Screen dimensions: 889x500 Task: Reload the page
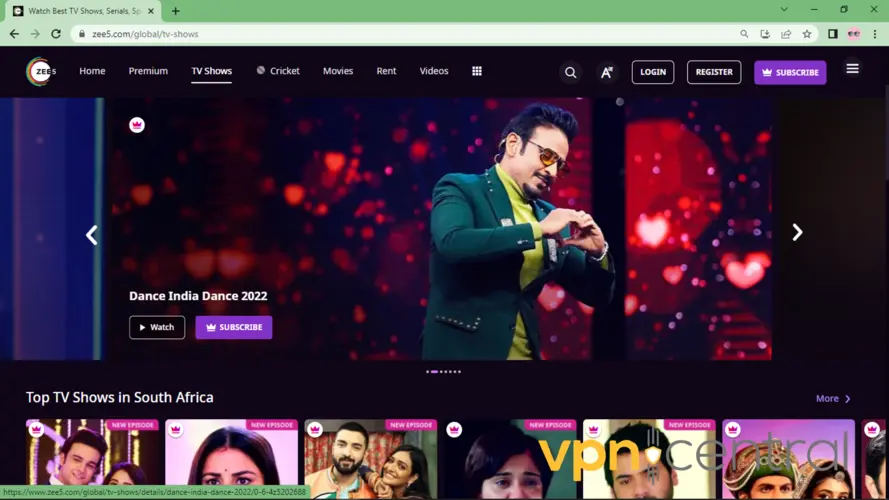pos(56,34)
